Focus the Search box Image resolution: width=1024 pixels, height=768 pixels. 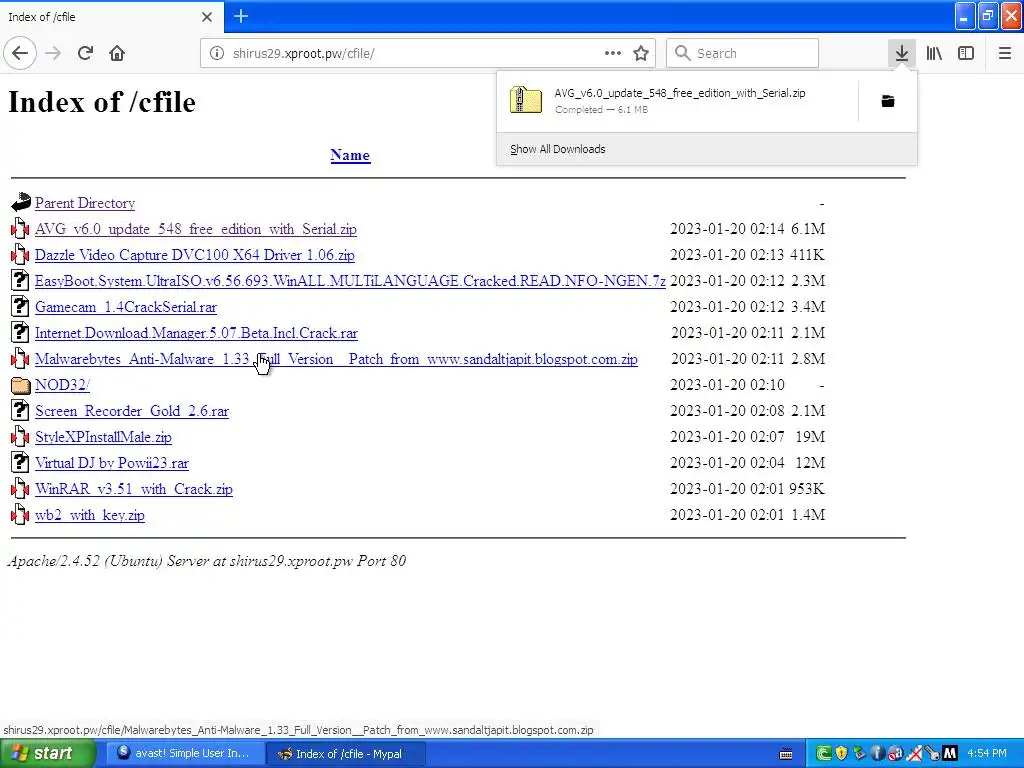point(743,53)
